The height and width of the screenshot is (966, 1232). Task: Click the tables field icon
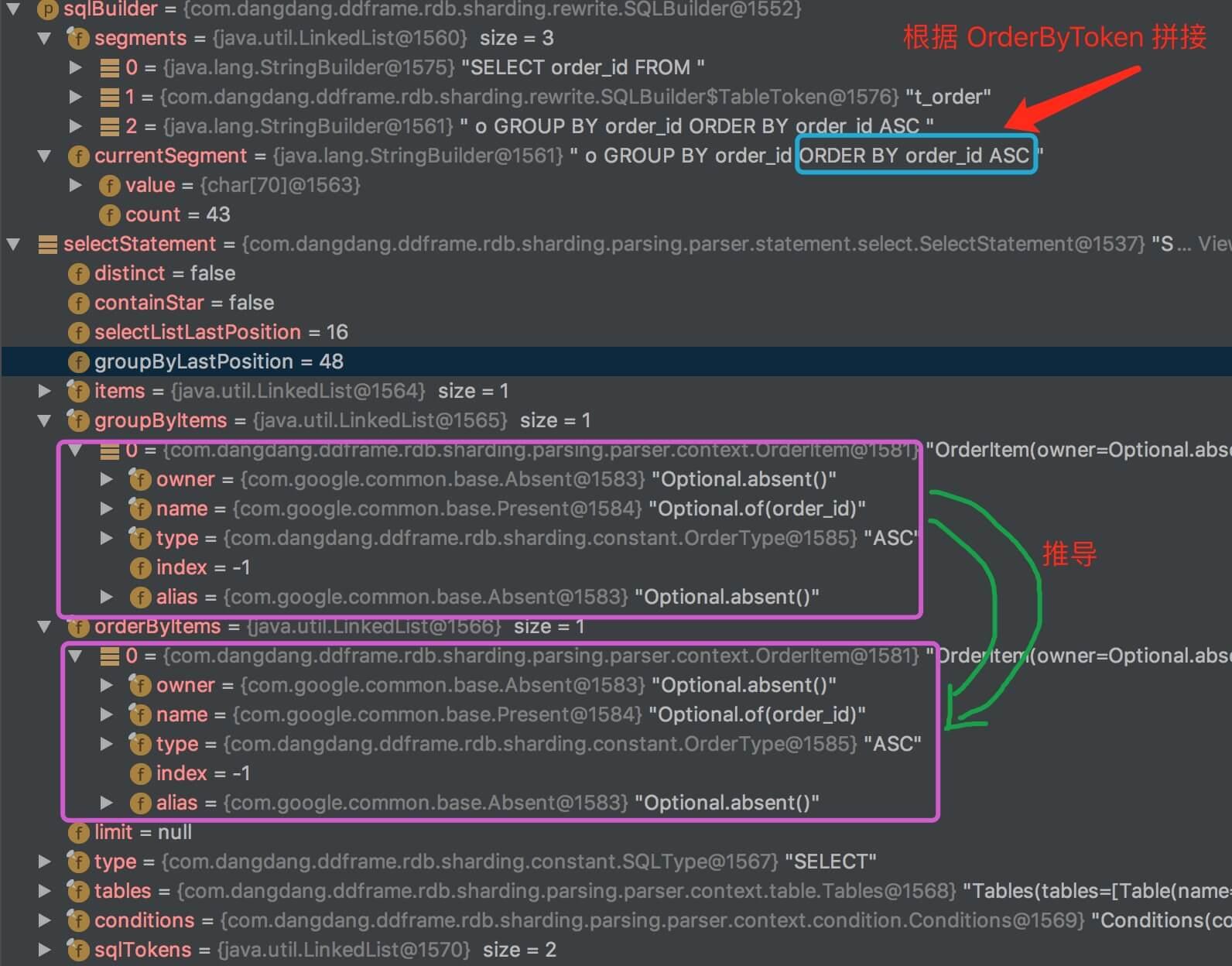(x=78, y=890)
